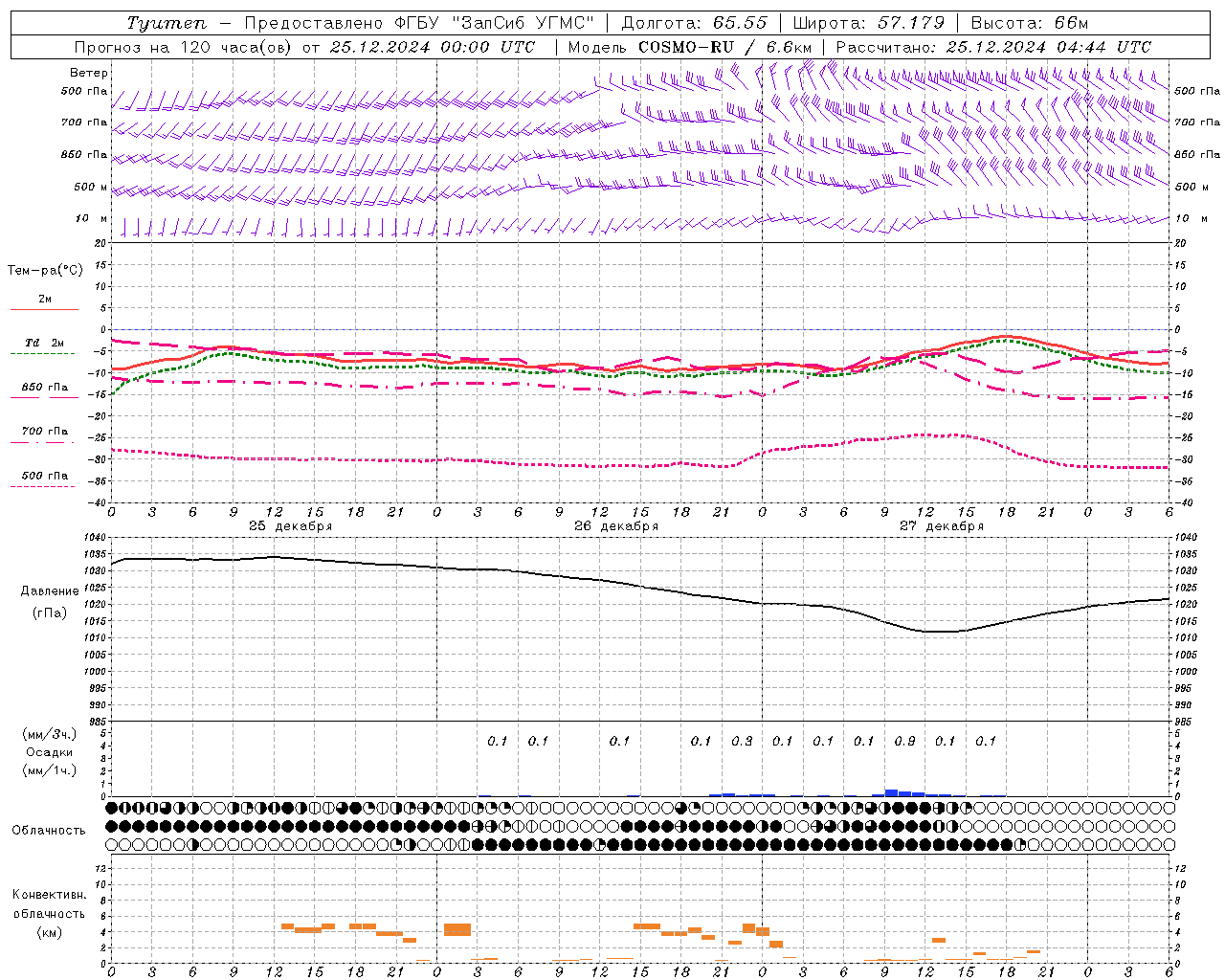
Task: Click the "(мм/3ч.)" precipitation unit label
Action: coord(50,735)
